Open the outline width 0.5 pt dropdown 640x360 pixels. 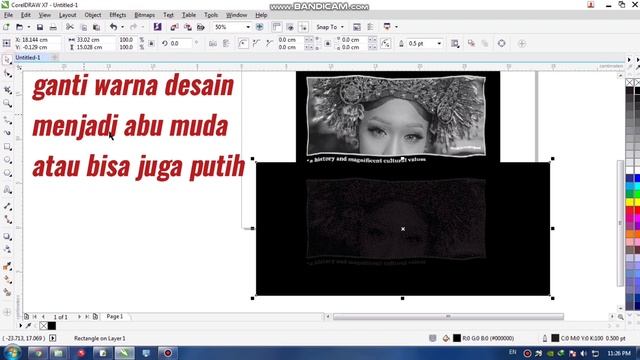pos(439,43)
